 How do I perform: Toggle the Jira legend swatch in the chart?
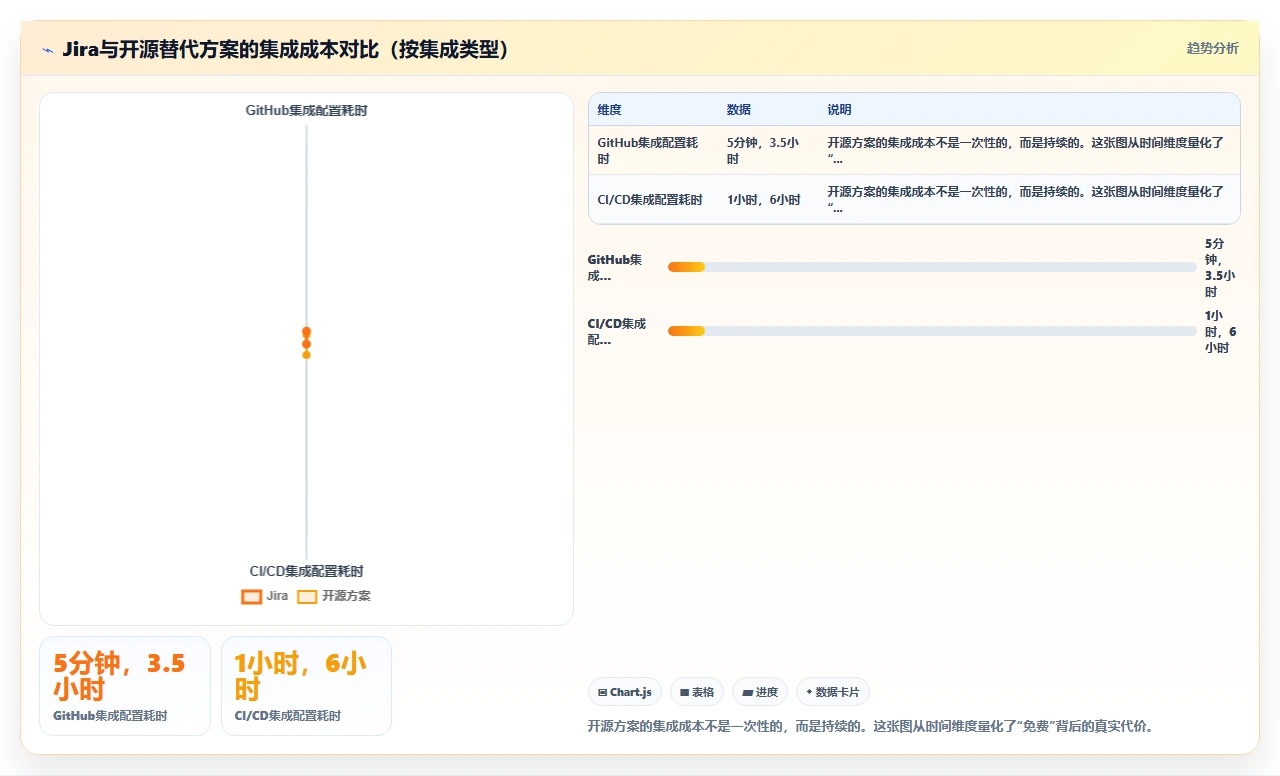(x=251, y=596)
